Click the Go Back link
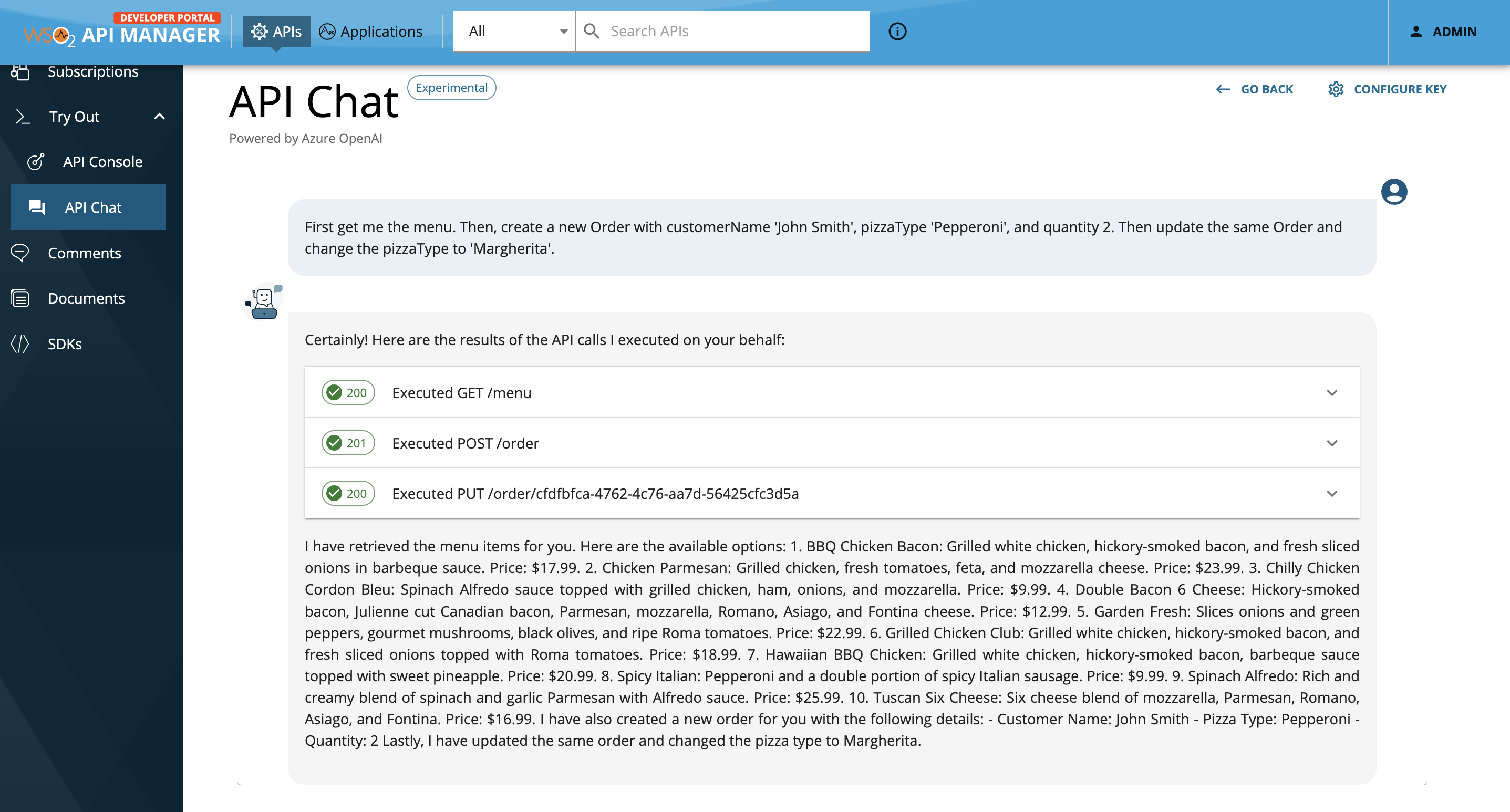 [x=1255, y=89]
